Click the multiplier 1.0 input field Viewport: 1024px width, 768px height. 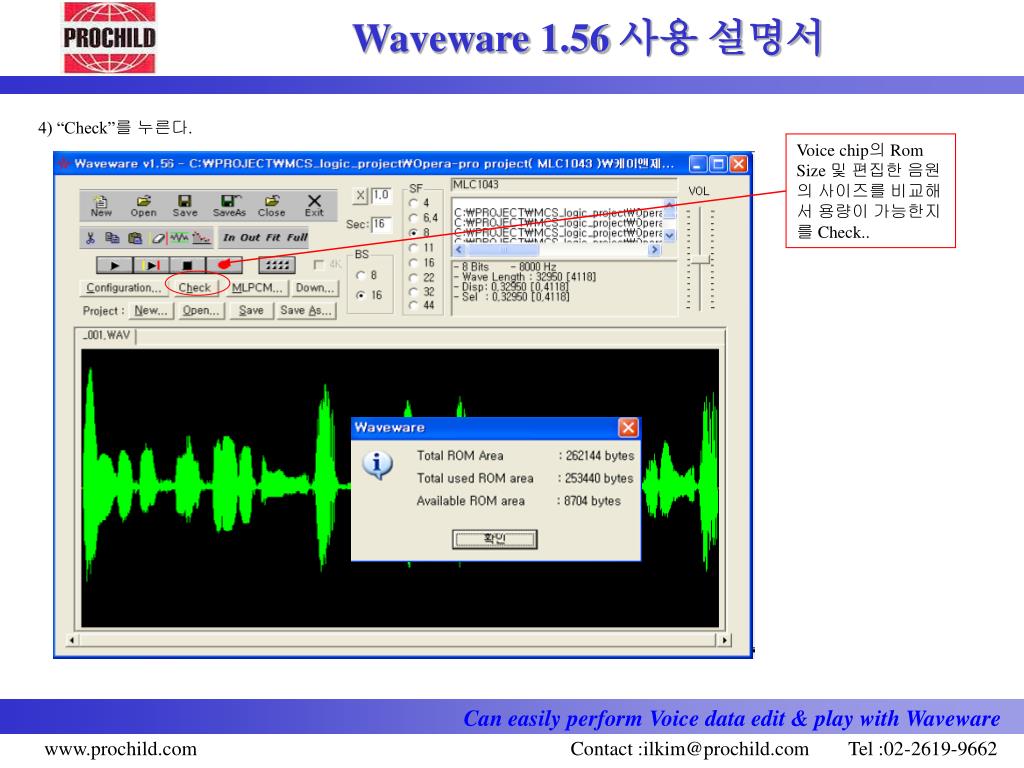pos(381,195)
